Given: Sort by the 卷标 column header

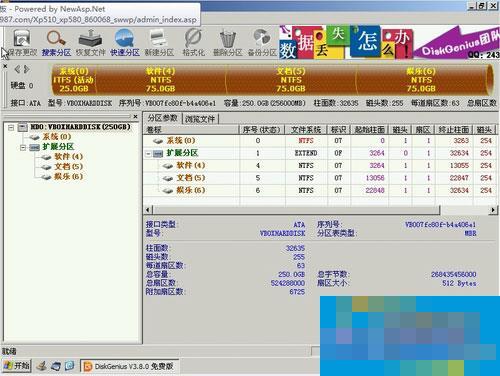Looking at the screenshot, I should 191,129.
